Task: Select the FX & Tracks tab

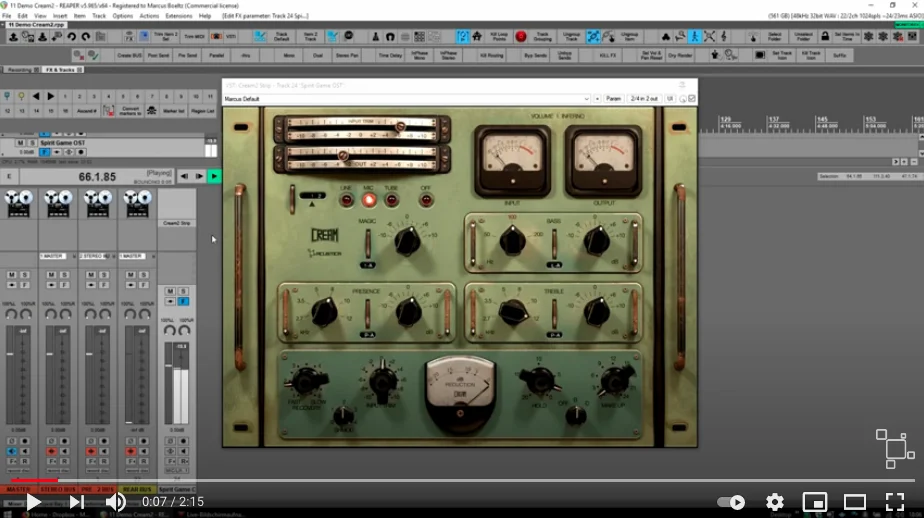Action: [62, 70]
